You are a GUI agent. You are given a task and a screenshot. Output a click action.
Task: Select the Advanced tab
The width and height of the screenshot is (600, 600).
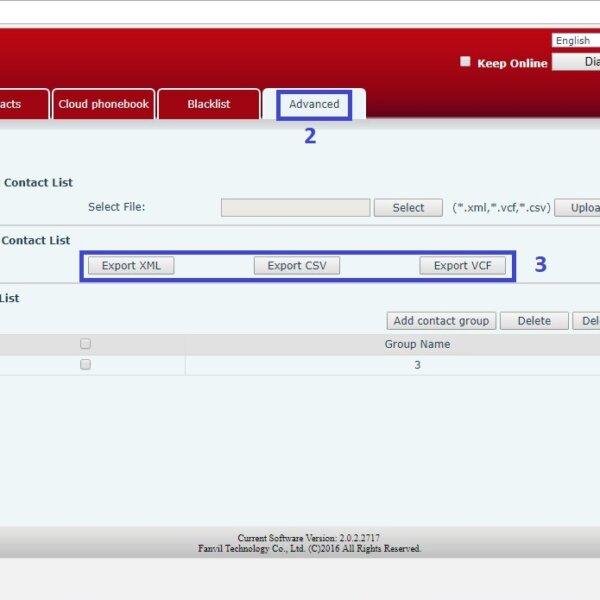[x=314, y=104]
